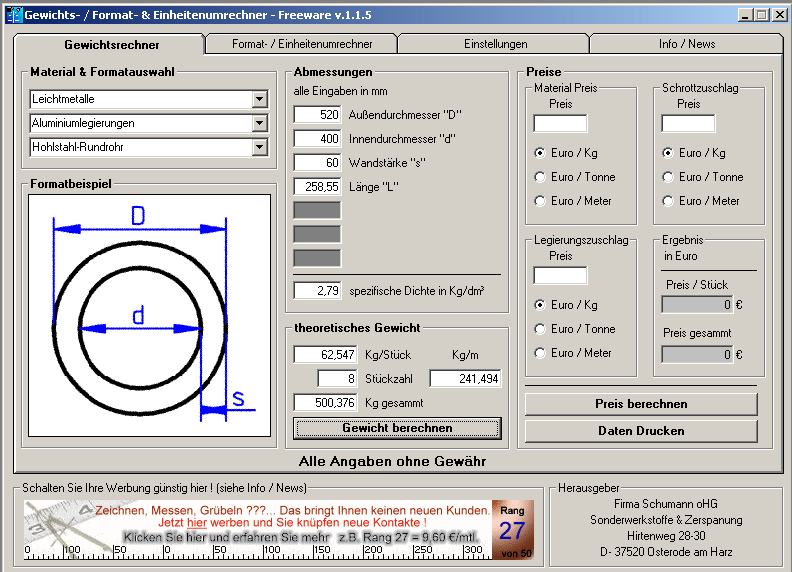
Task: Click the Kg/Stück weight field
Action: pyautogui.click(x=325, y=355)
